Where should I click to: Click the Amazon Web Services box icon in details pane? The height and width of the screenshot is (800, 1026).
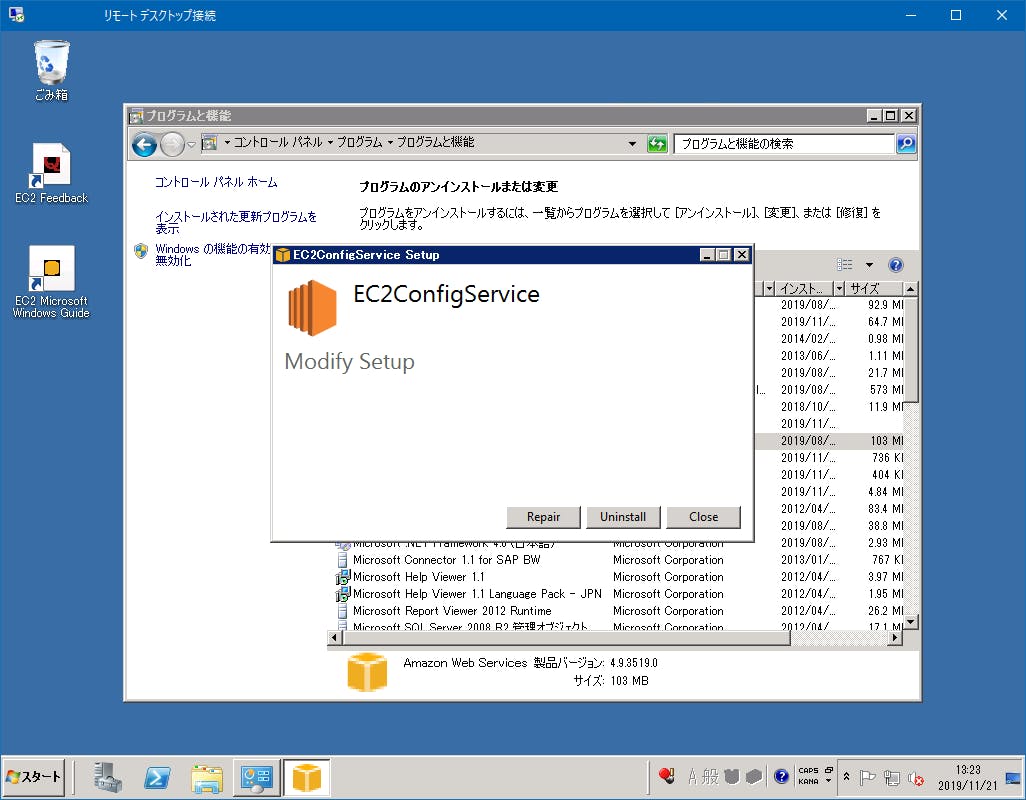click(x=367, y=671)
